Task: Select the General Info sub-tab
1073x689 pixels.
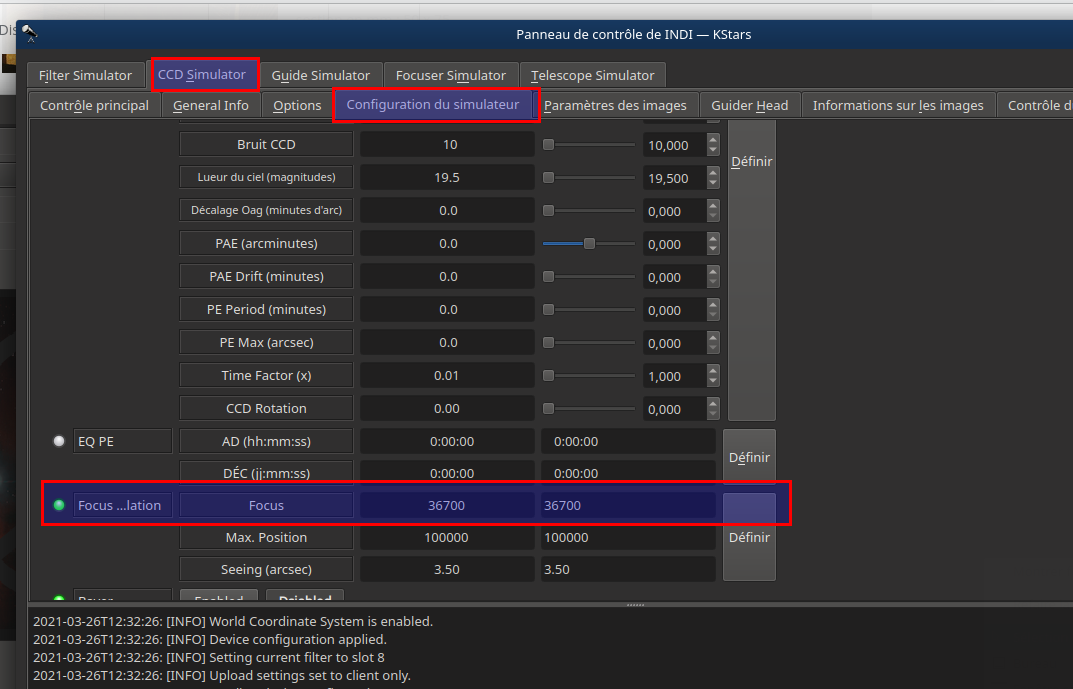Action: pyautogui.click(x=211, y=105)
